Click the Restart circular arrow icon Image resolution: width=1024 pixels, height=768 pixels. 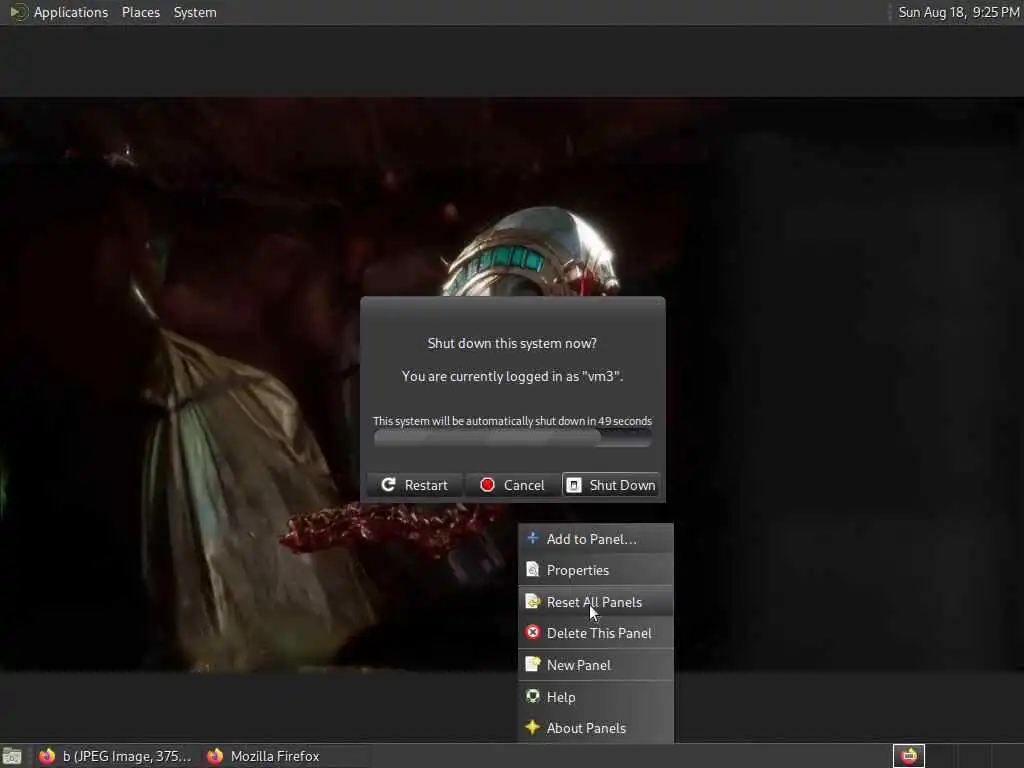pos(389,485)
